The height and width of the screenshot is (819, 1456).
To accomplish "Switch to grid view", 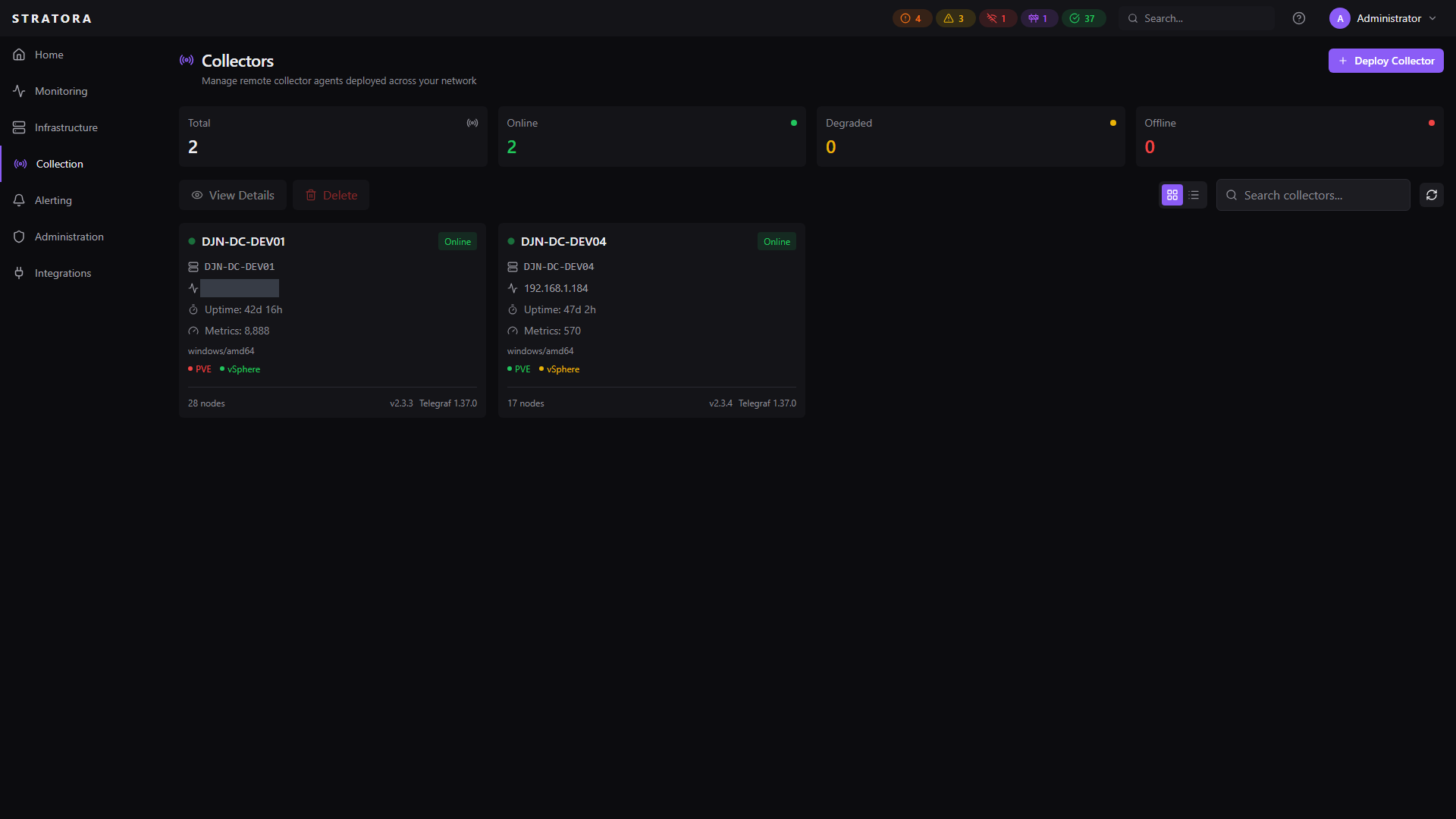I will [1172, 195].
